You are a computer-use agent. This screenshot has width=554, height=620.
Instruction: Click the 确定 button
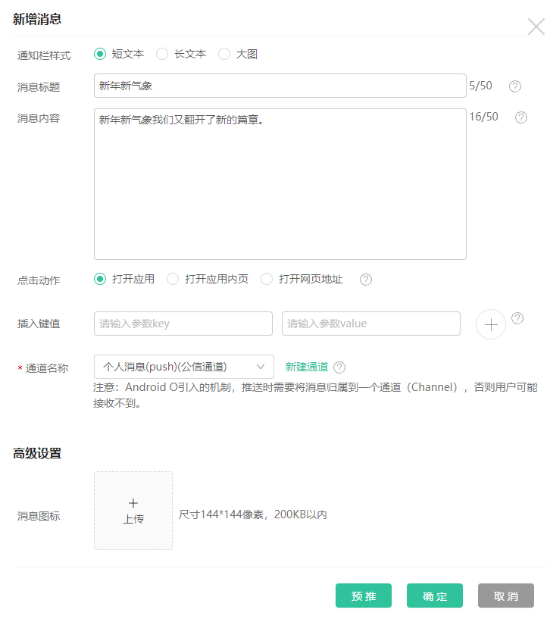(x=435, y=595)
